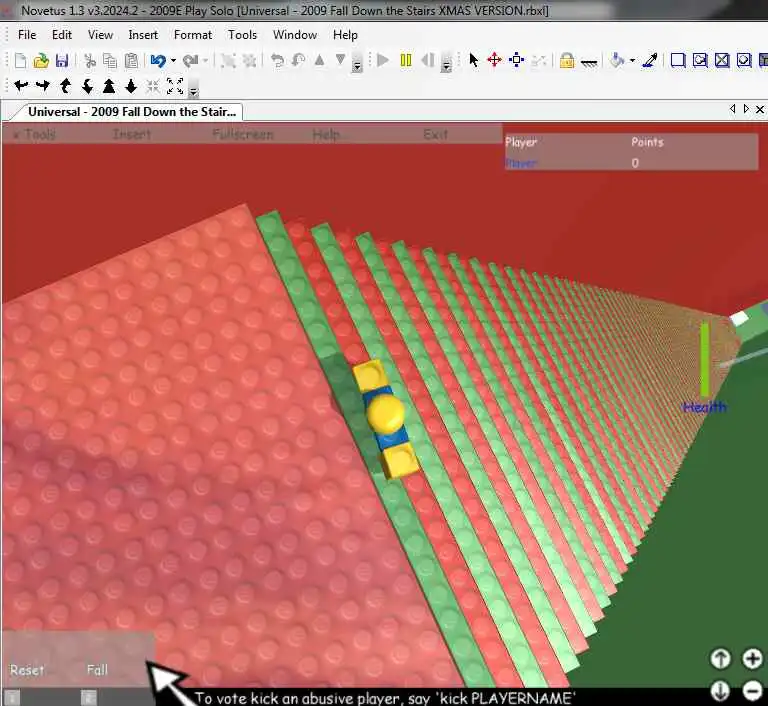Cut selection with the scissors icon

90,61
